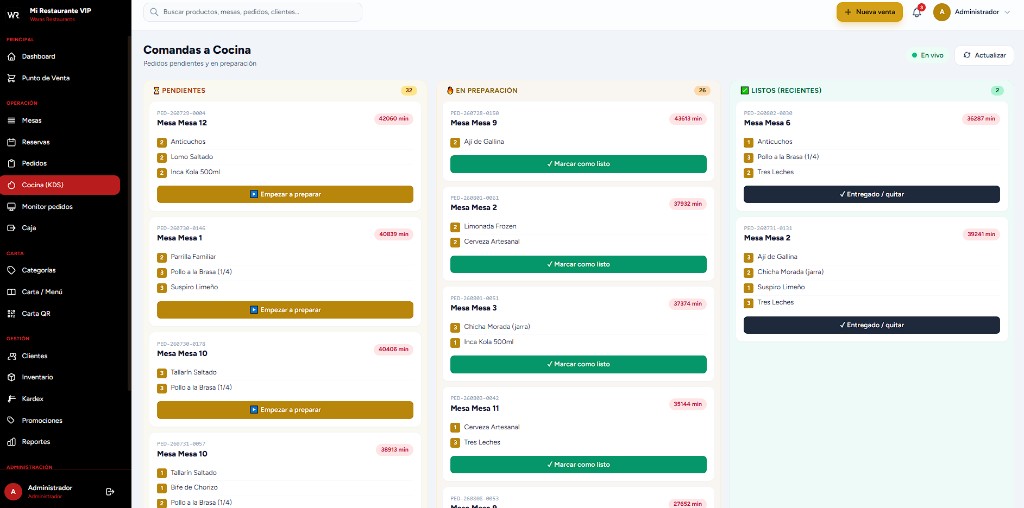Click the Categorías tag icon

pos(11,270)
